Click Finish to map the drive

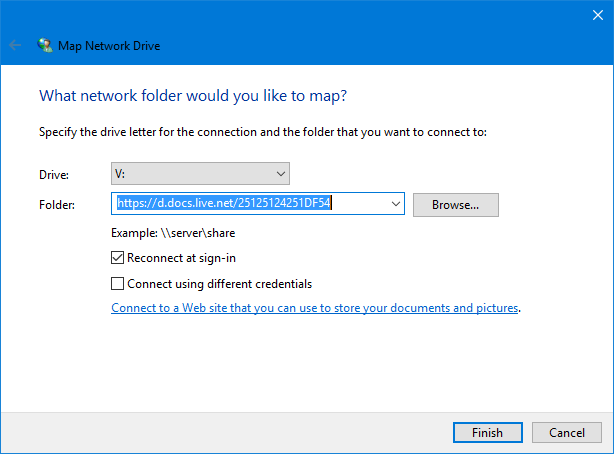[488, 432]
